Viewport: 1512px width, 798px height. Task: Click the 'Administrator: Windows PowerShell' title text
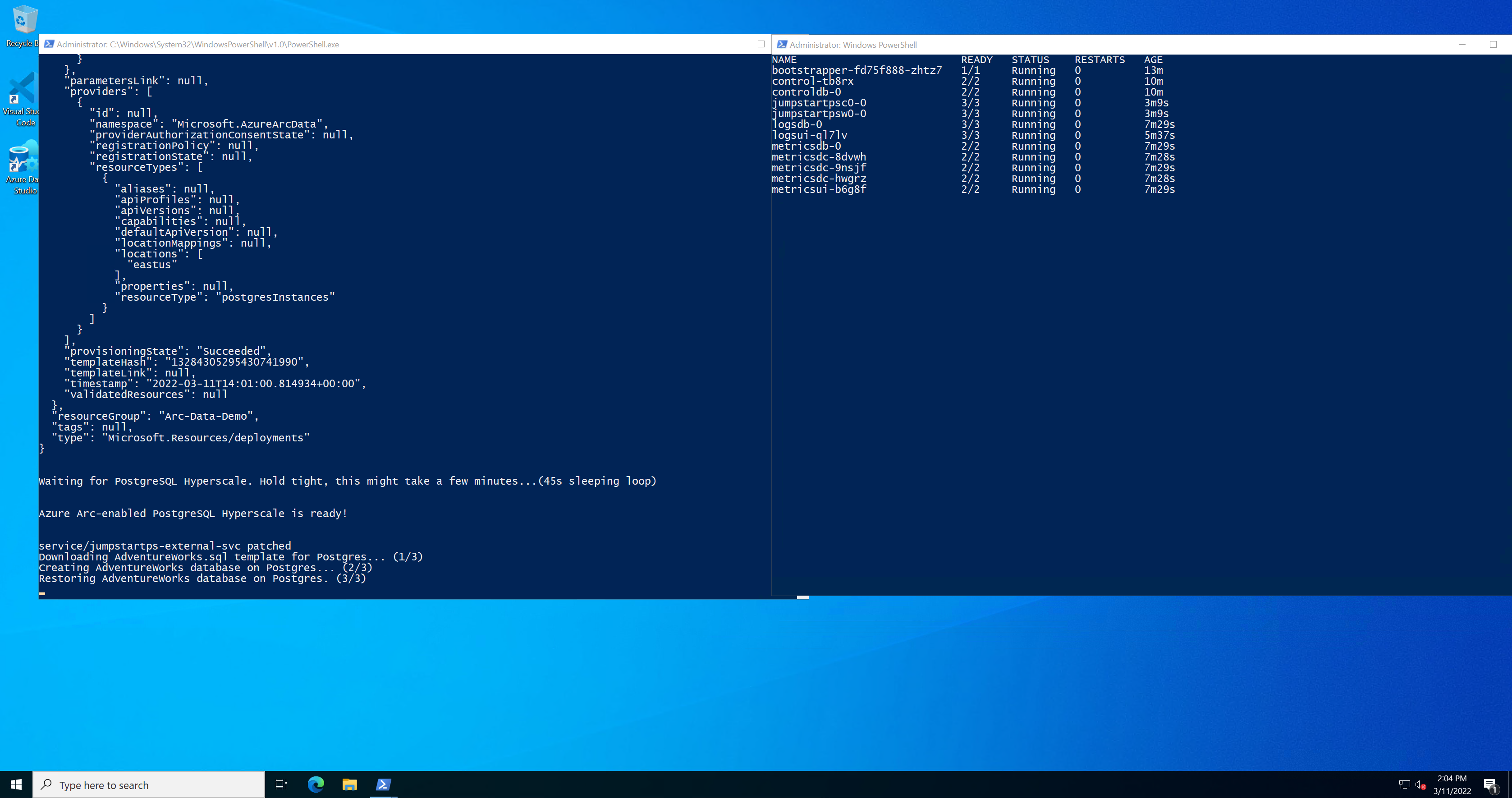(x=853, y=45)
